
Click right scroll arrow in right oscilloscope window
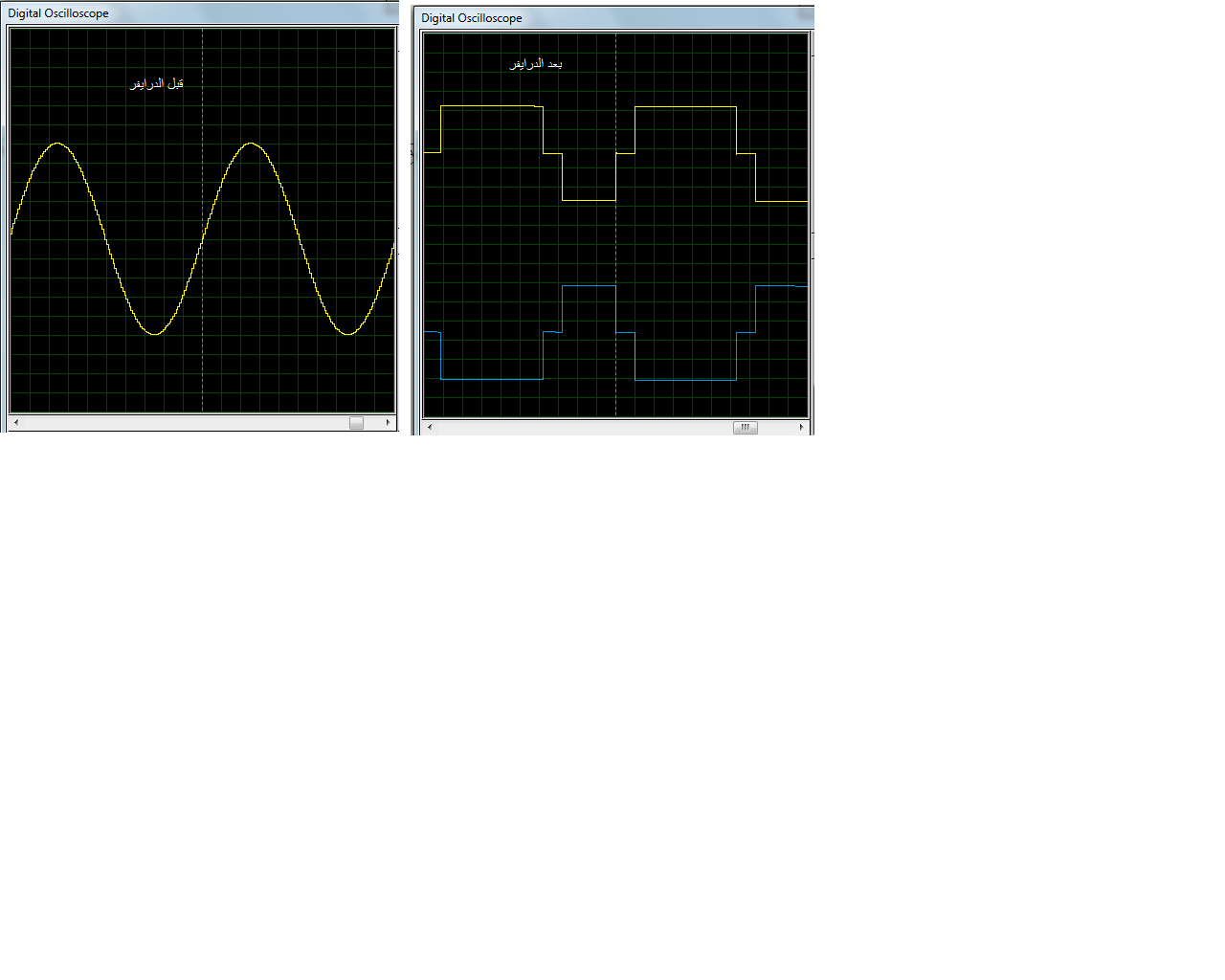[801, 427]
